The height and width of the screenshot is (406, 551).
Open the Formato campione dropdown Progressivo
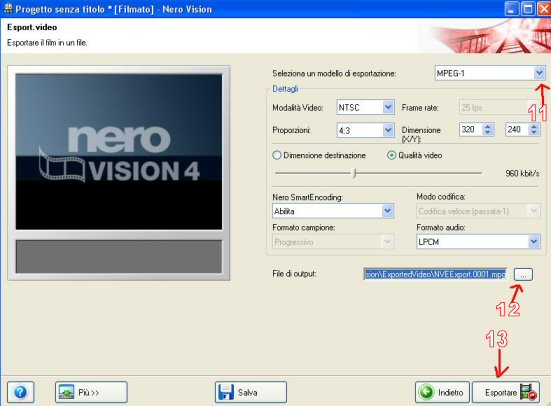pos(333,242)
